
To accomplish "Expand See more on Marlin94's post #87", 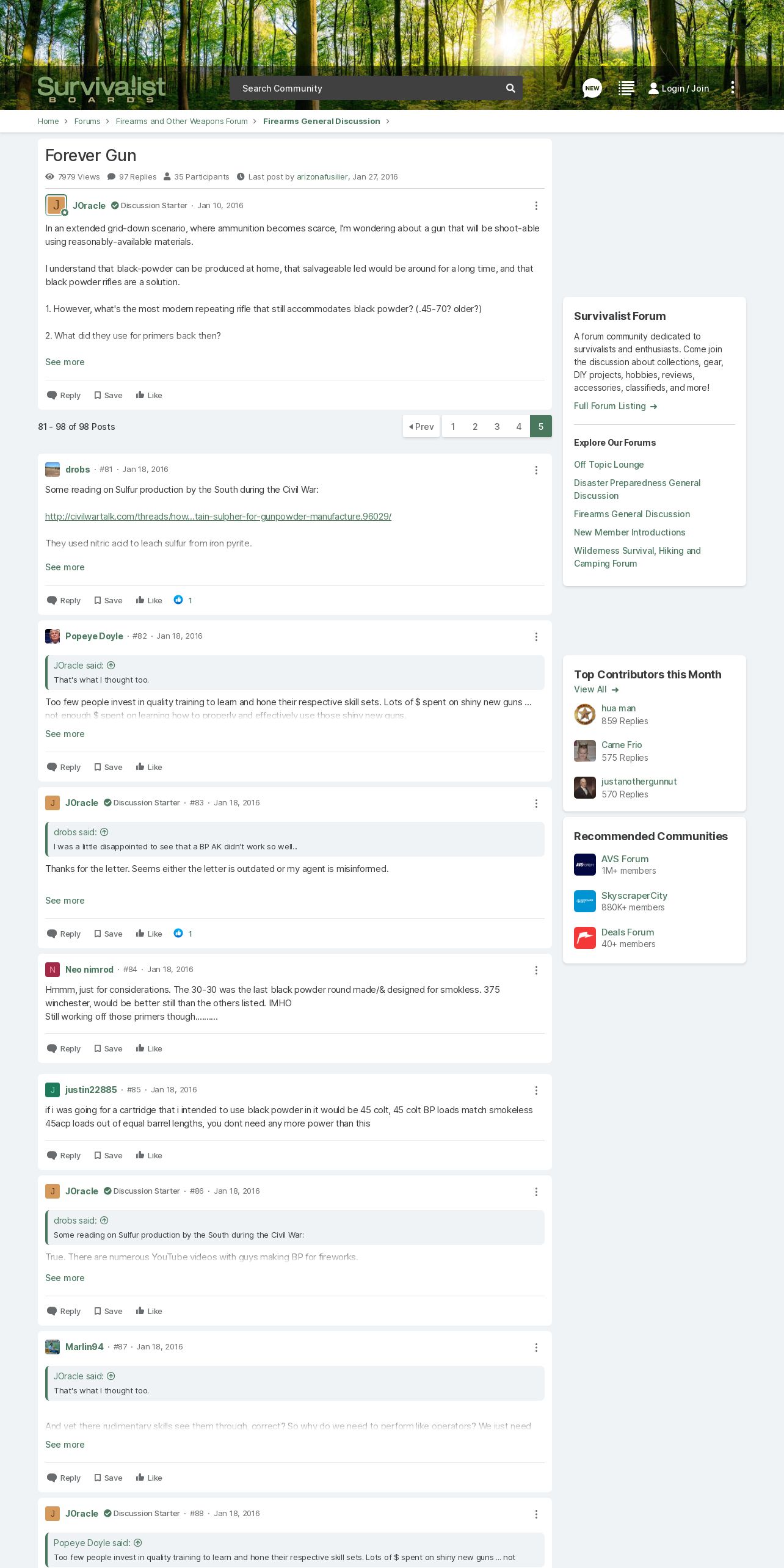I will coord(65,1445).
